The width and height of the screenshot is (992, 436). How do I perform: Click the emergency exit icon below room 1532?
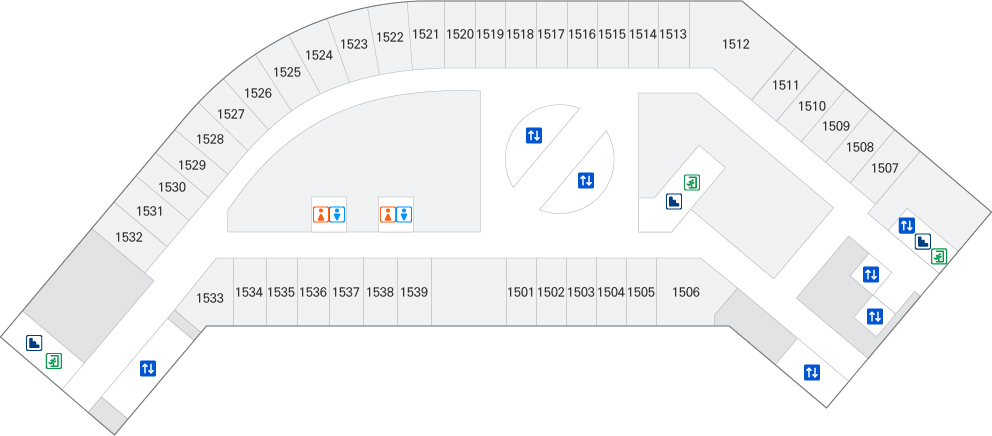click(54, 360)
